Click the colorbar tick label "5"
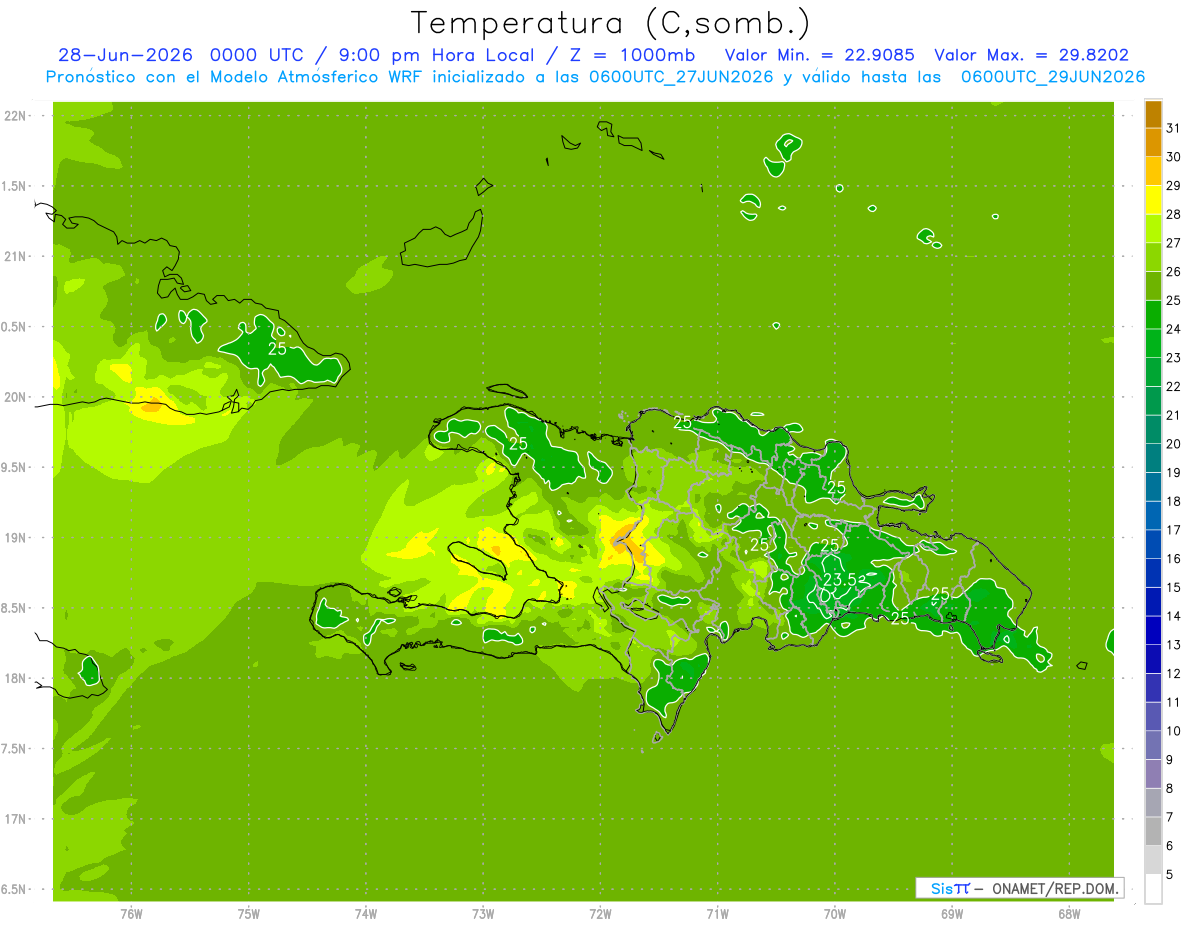1200x927 pixels. 1170,875
